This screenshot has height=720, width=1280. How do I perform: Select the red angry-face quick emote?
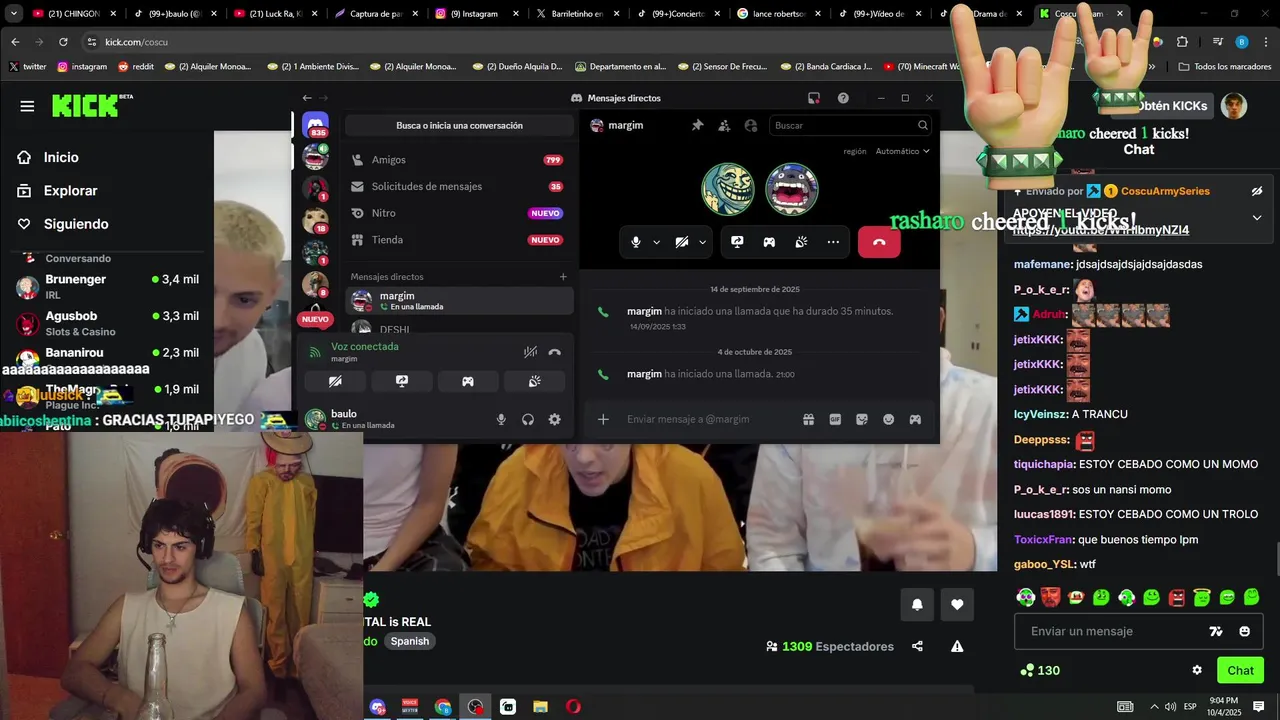(1177, 597)
